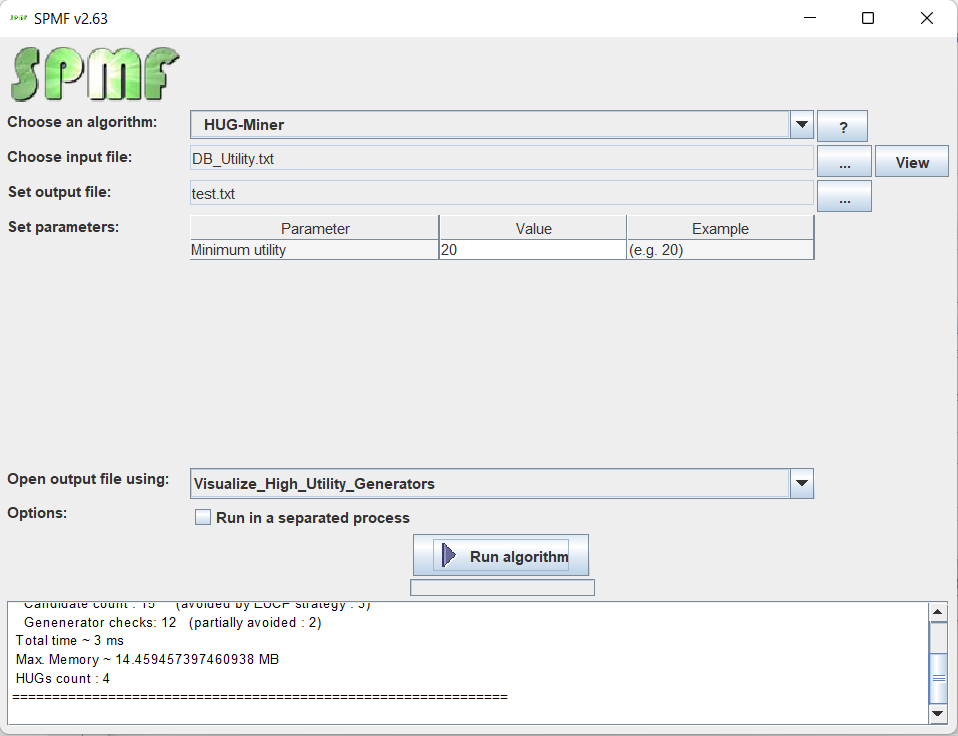Image resolution: width=958 pixels, height=736 pixels.
Task: Expand the HUG-Miner algorithm dropdown arrow
Action: (801, 125)
